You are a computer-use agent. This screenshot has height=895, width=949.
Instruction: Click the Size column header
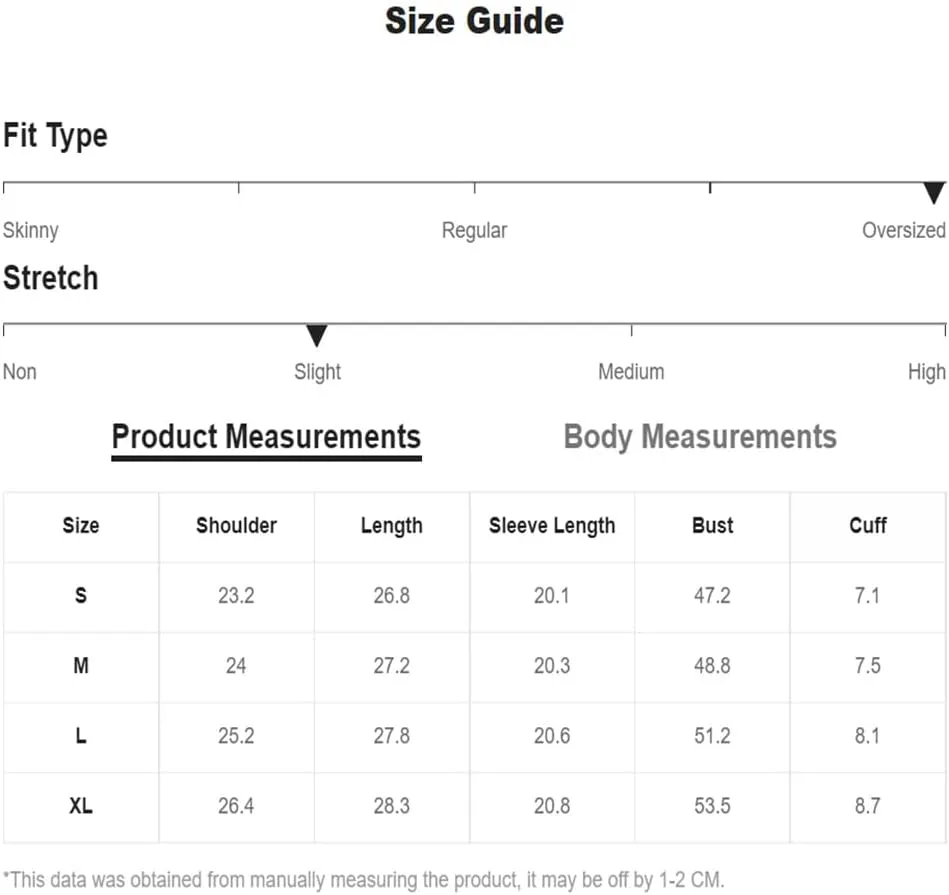click(81, 525)
